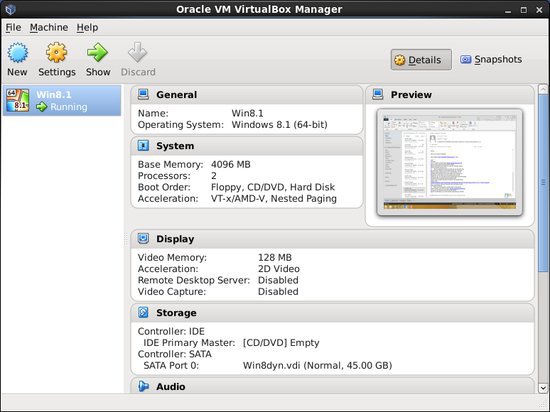This screenshot has height=412, width=550.
Task: Click the greyed Discard arrow icon
Action: pos(138,53)
